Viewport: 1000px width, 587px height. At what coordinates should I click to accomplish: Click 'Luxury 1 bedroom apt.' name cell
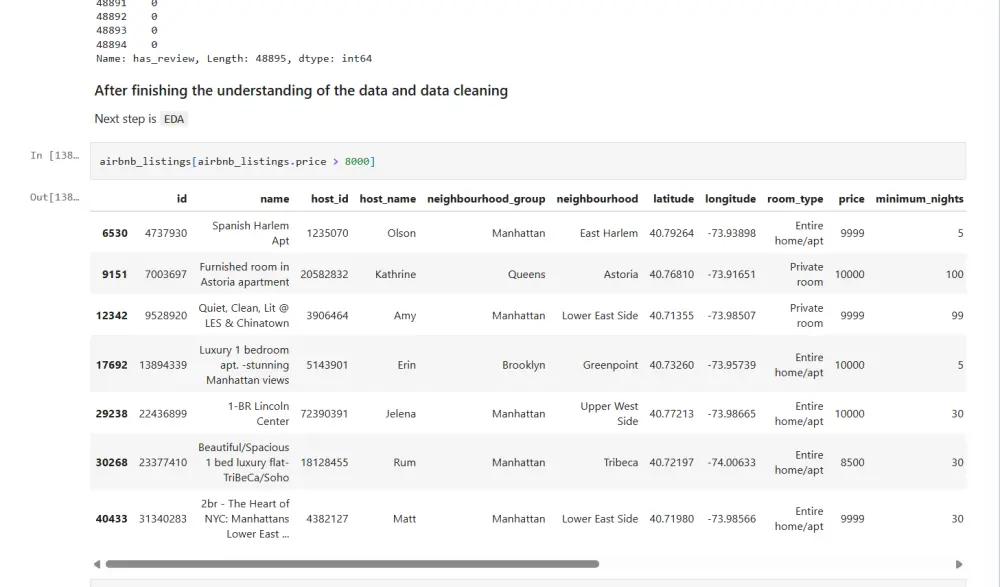(x=244, y=365)
